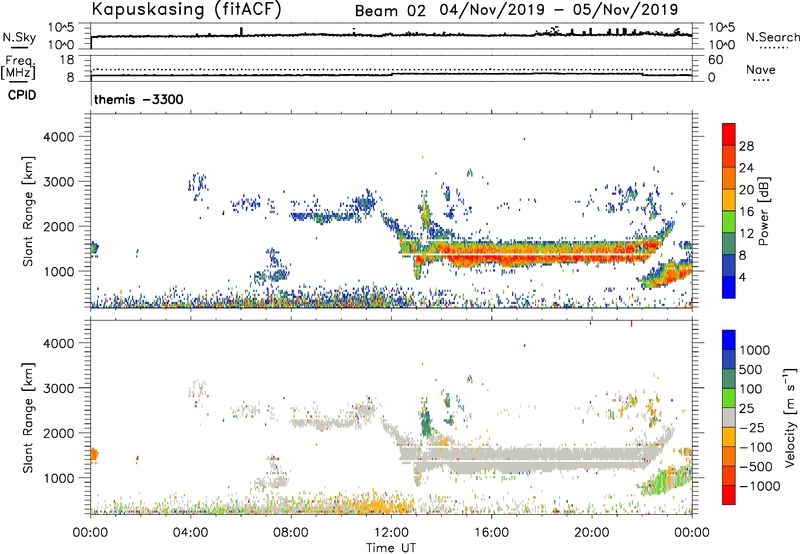Click the date range 04/Nov/2019 – 05/Nov/2019
The height and width of the screenshot is (554, 800).
[559, 10]
